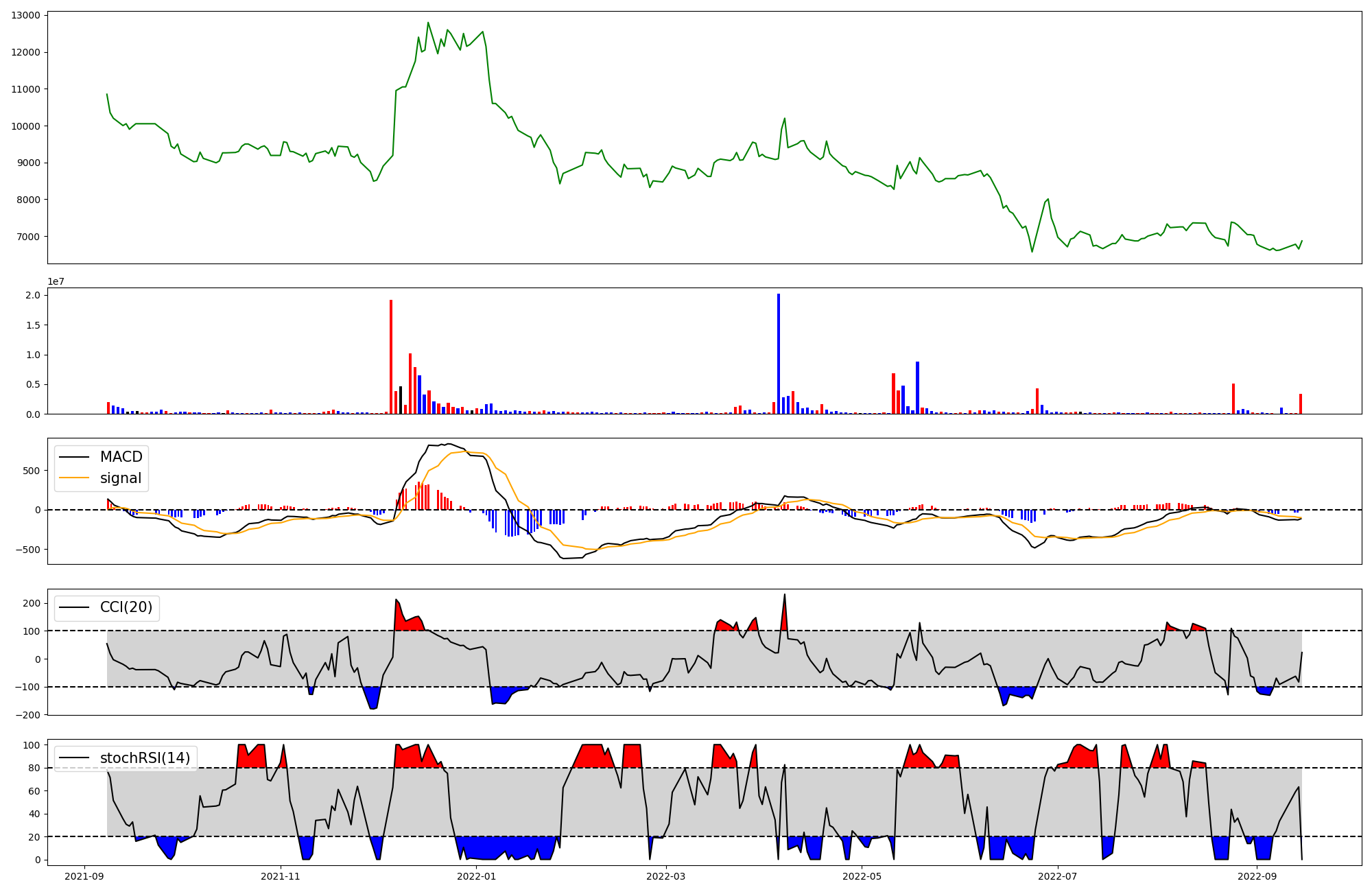Click the 500 MACD axis tick label
This screenshot has width=1372, height=892.
pos(31,471)
